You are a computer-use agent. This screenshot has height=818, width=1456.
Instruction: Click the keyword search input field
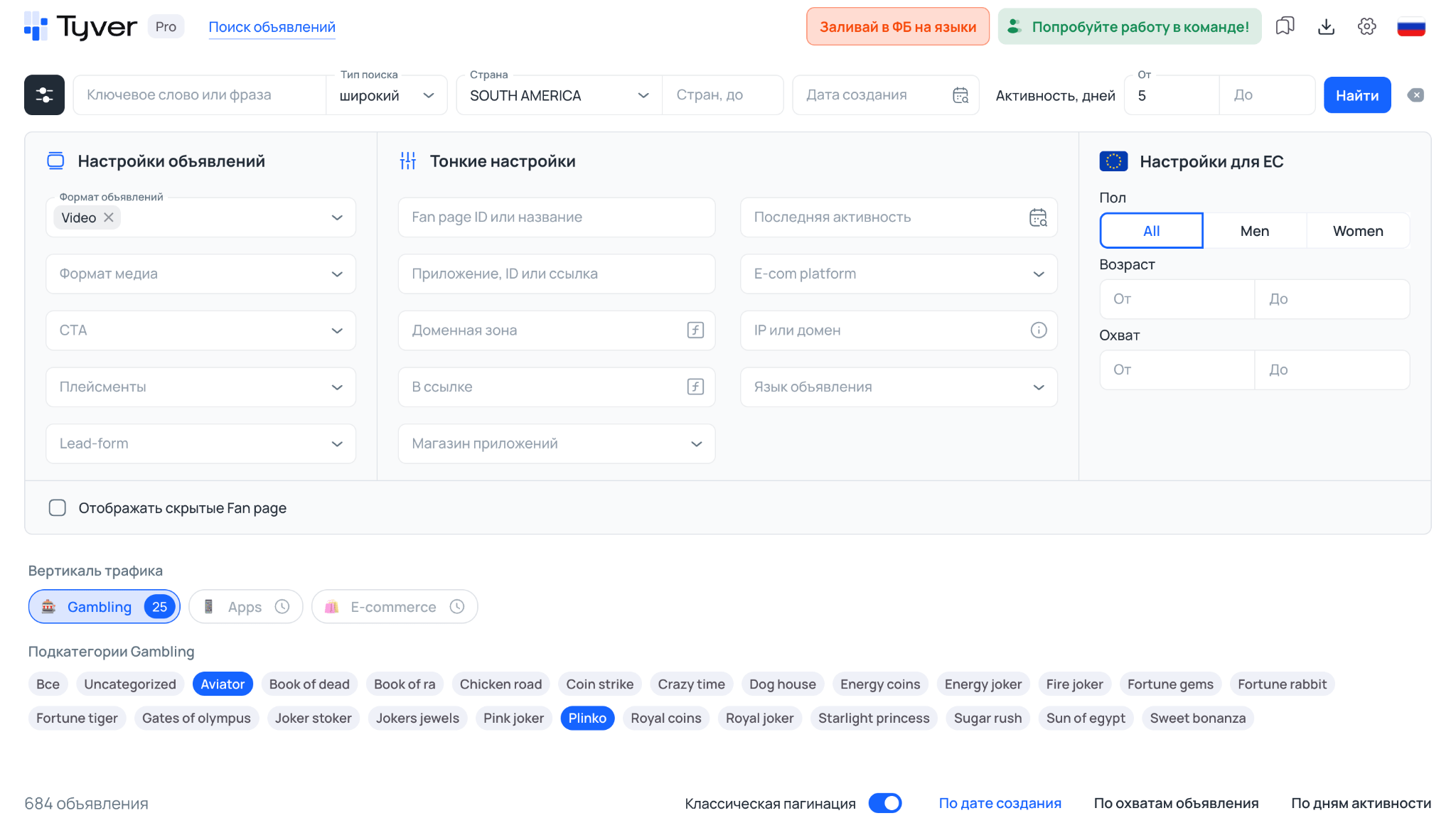[x=199, y=95]
